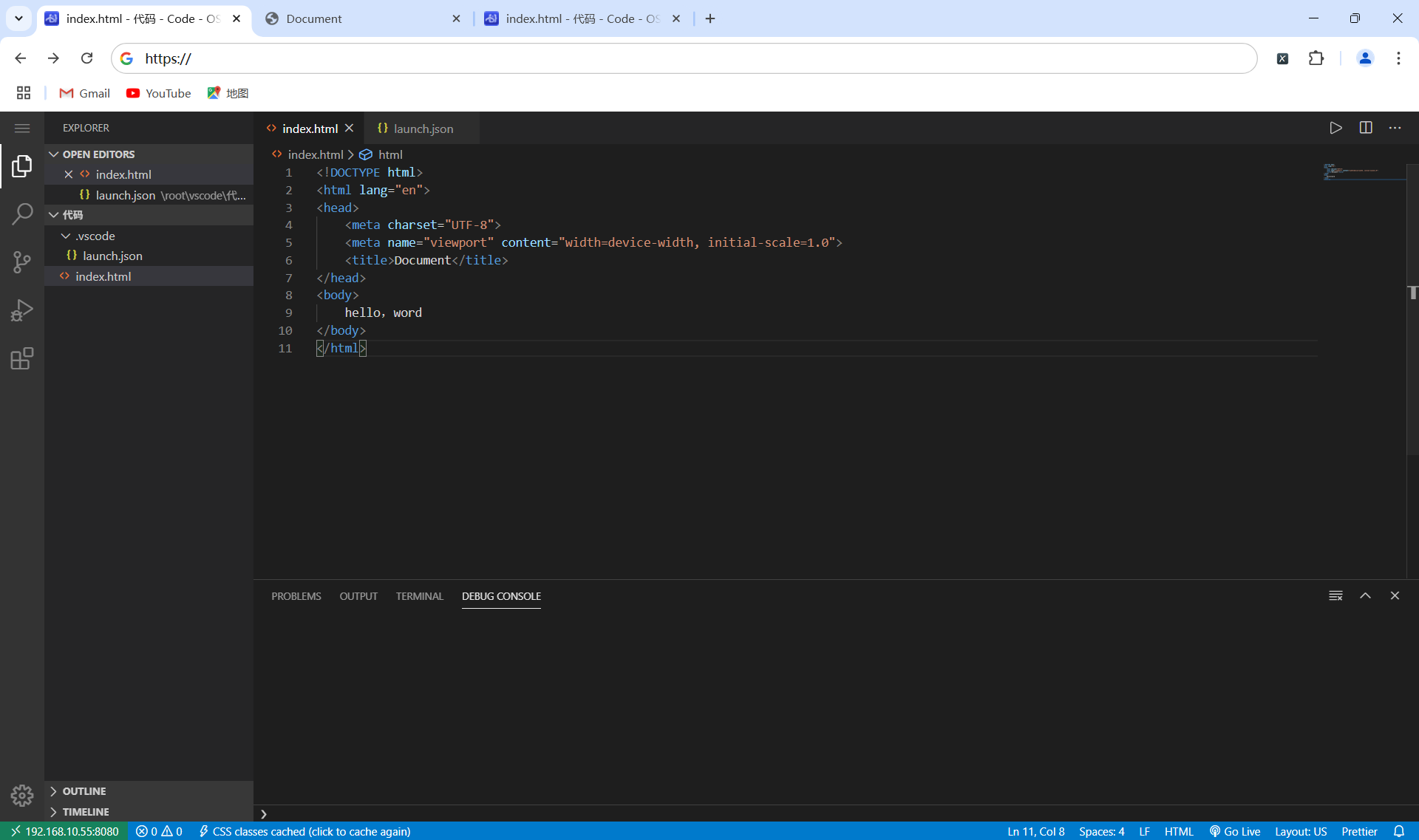Click the browser address bar
The height and width of the screenshot is (840, 1419).
665,58
